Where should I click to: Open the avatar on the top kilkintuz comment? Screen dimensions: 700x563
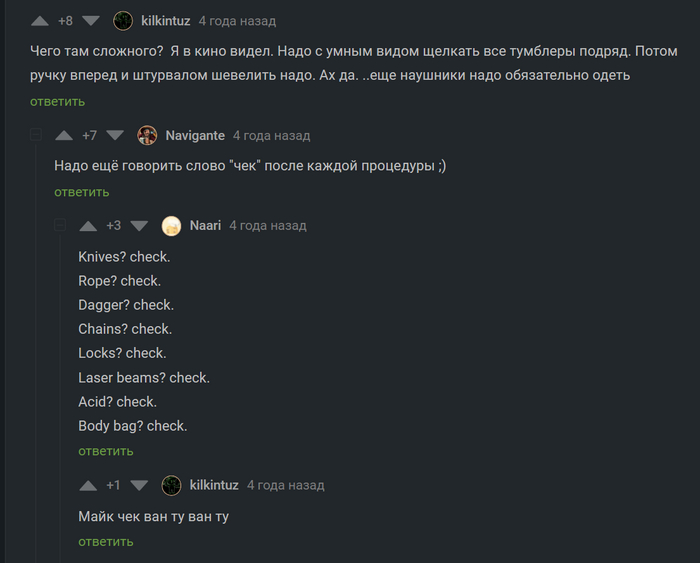point(123,21)
